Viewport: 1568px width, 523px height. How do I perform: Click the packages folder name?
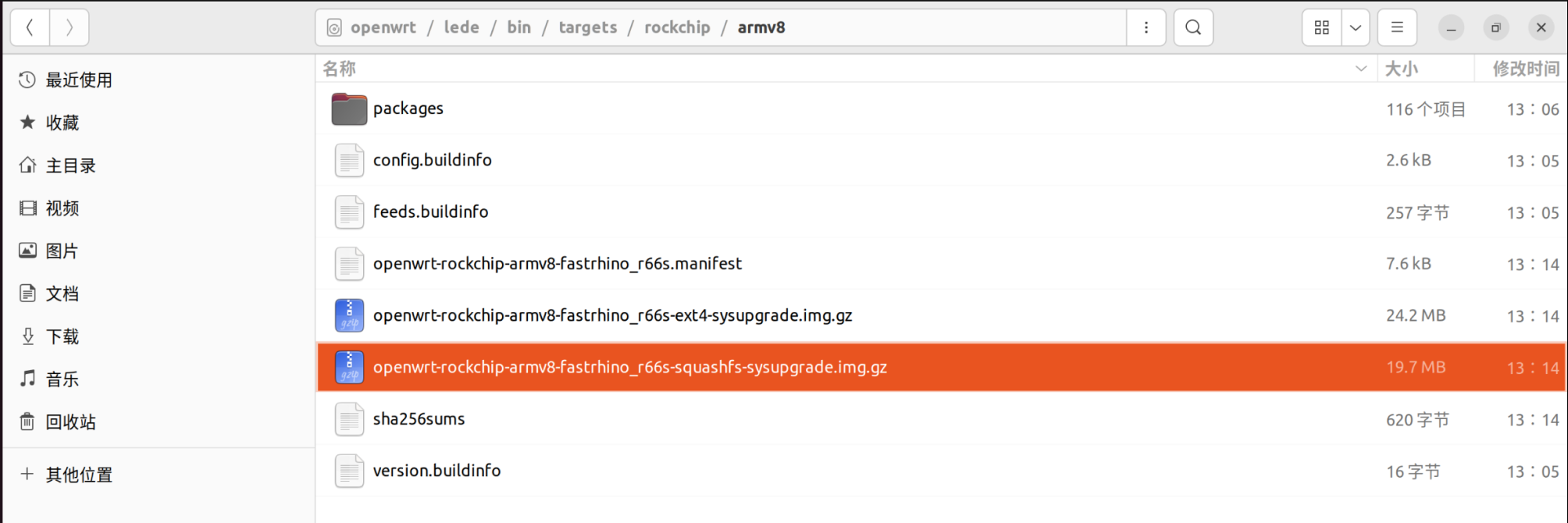tap(408, 109)
